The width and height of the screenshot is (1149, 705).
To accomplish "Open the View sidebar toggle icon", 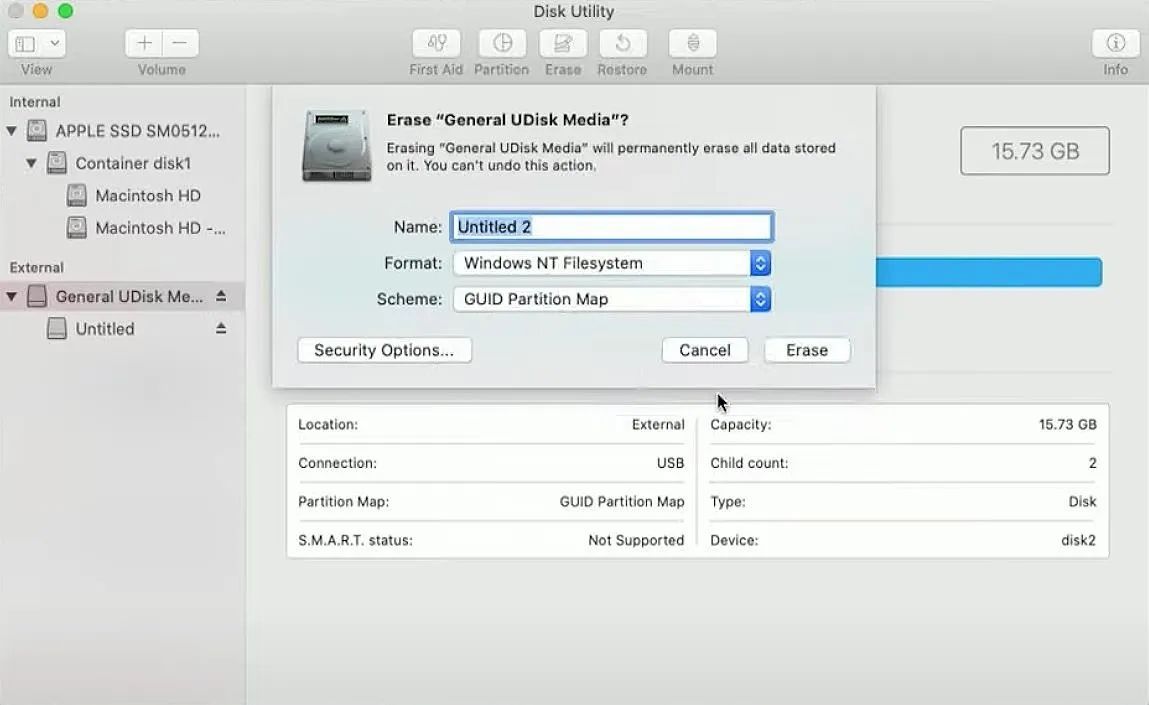I will [x=25, y=44].
